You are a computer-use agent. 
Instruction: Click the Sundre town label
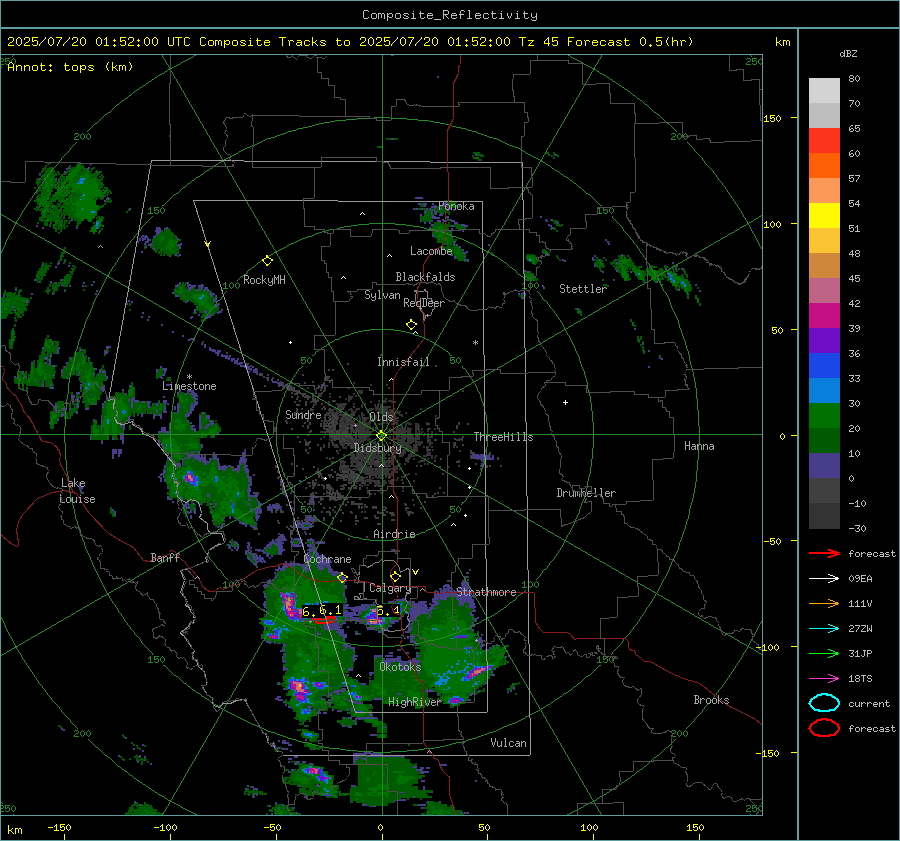(303, 414)
